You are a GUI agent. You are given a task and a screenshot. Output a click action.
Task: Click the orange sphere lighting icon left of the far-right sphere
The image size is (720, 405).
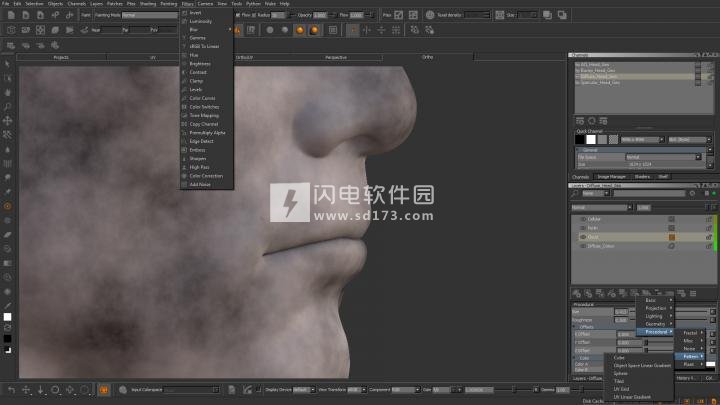pyautogui.click(x=299, y=30)
